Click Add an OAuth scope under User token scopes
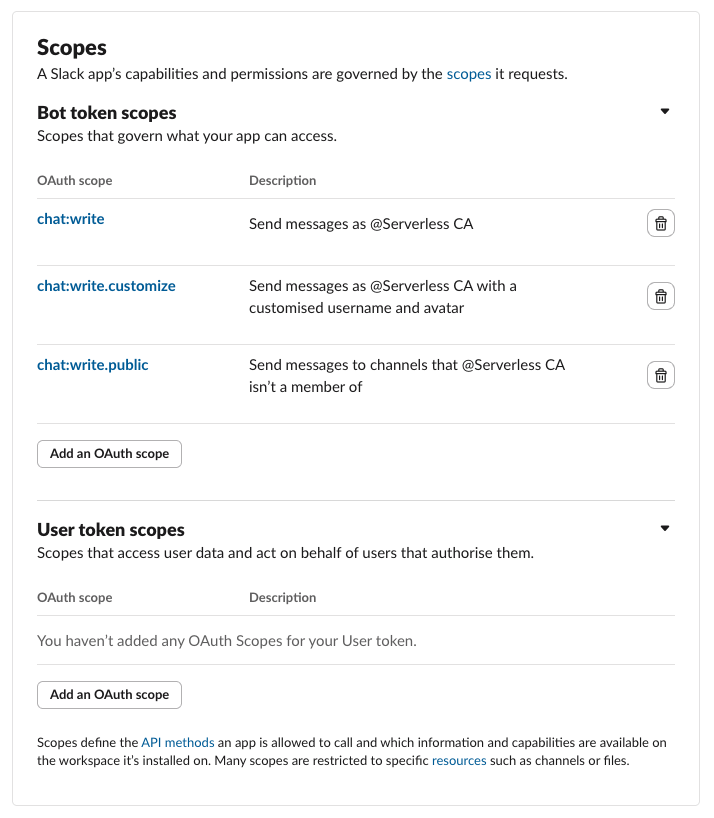 [108, 694]
